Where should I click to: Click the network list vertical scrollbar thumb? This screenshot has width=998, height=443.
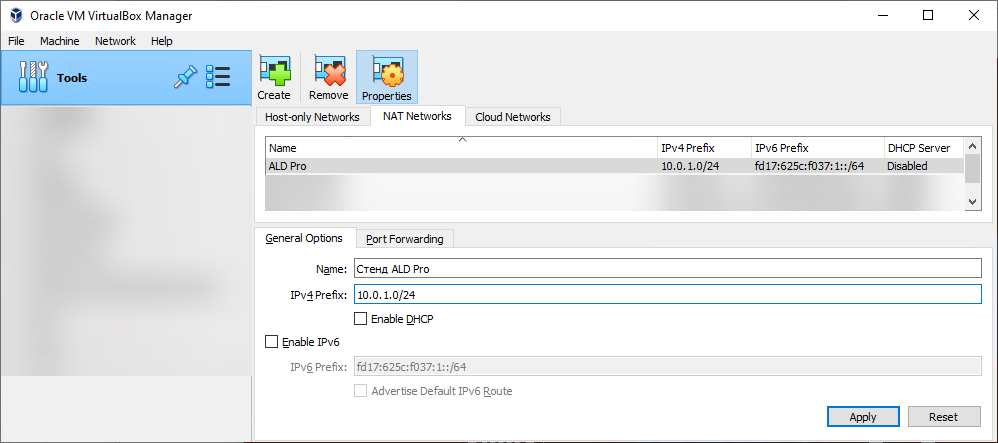[972, 168]
